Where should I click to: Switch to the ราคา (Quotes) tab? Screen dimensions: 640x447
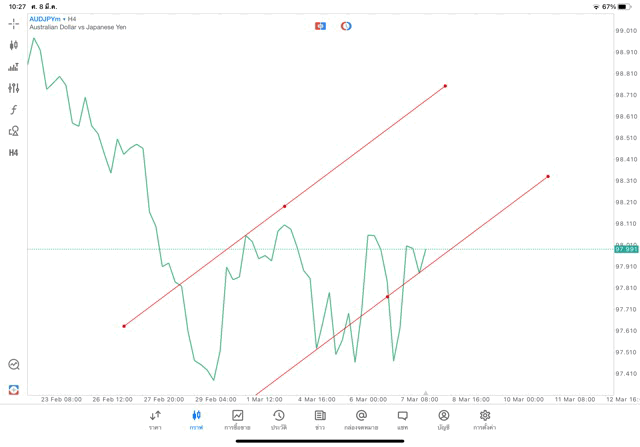(155, 419)
